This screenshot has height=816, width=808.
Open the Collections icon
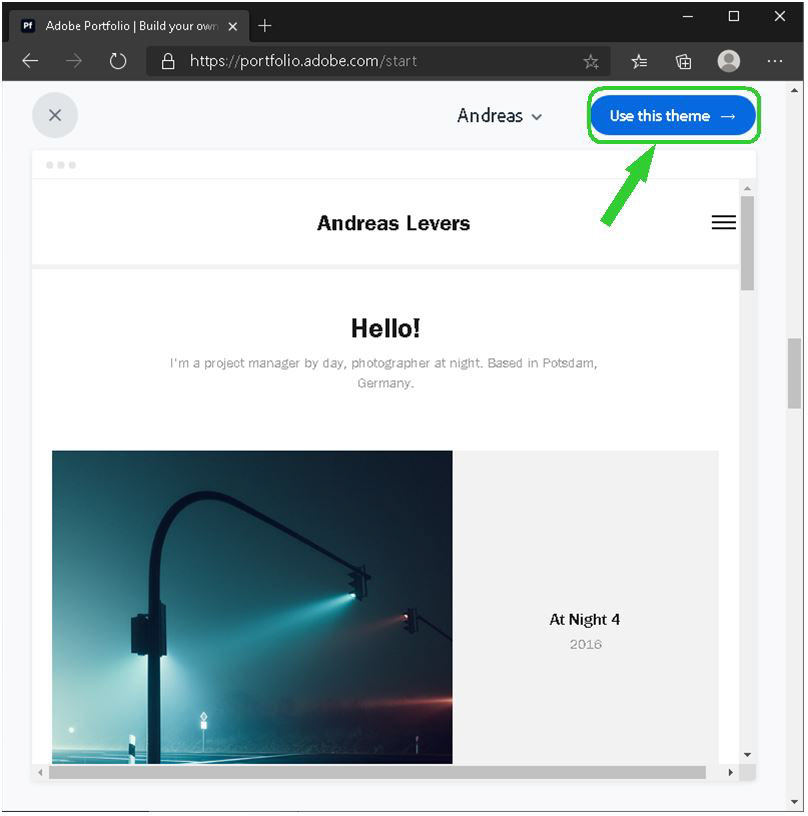click(683, 61)
